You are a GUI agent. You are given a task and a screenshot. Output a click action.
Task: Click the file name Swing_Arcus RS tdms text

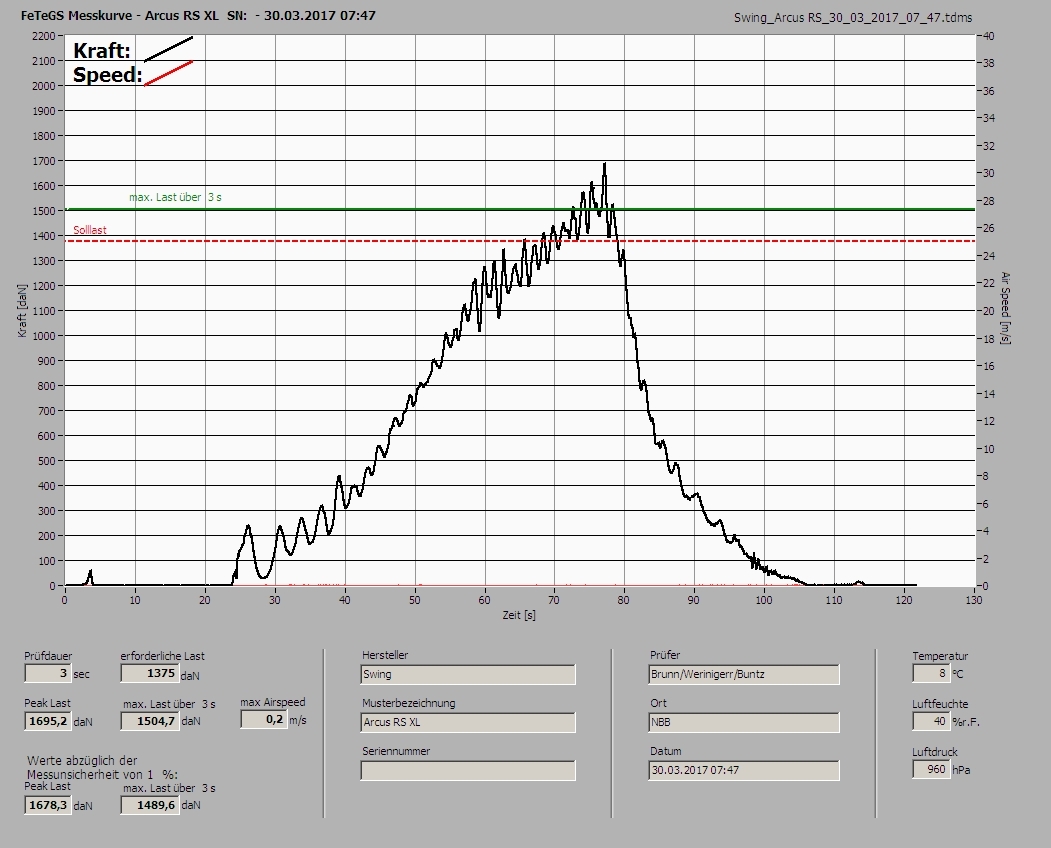click(x=853, y=18)
